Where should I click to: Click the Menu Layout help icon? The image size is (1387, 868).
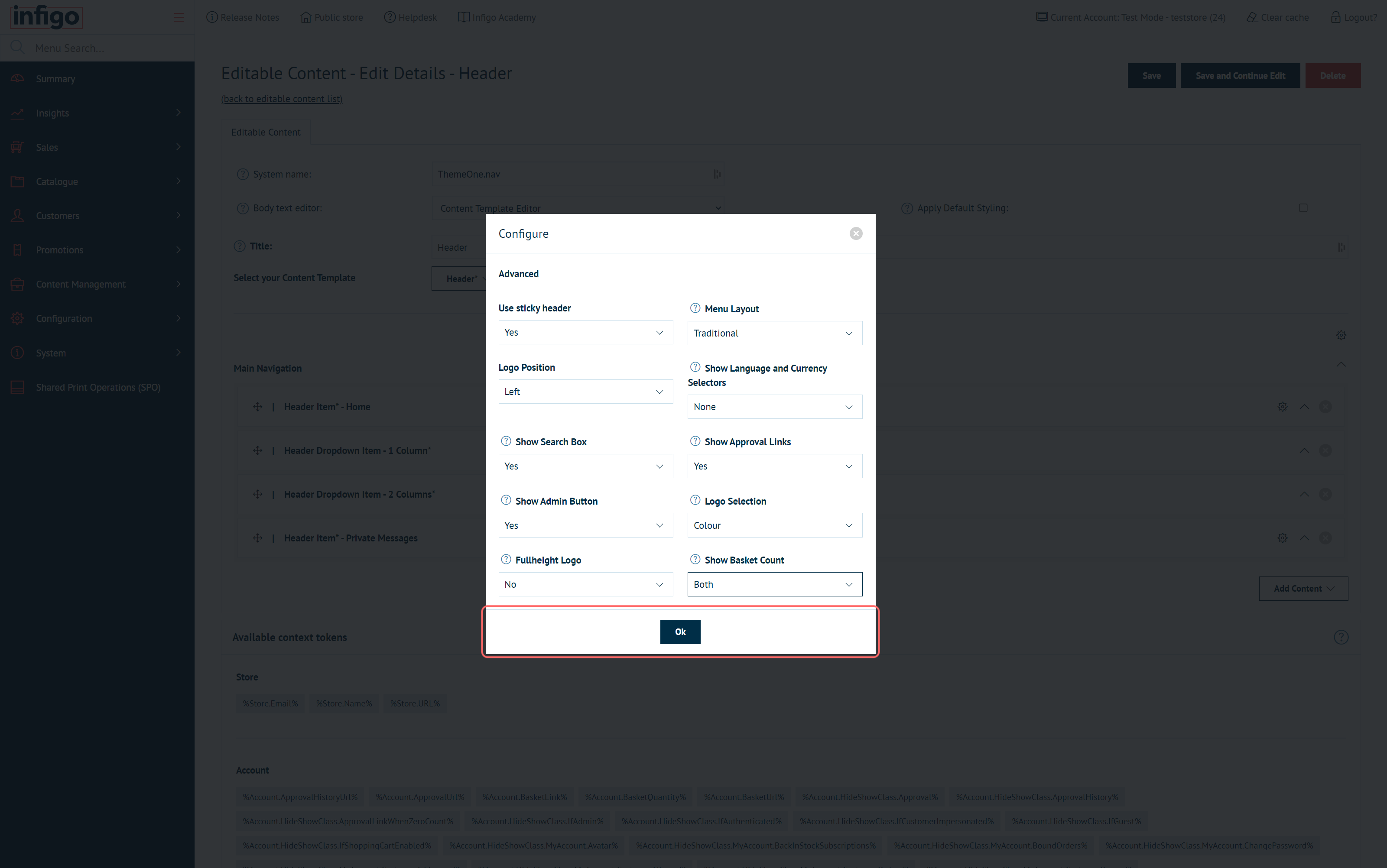point(695,308)
